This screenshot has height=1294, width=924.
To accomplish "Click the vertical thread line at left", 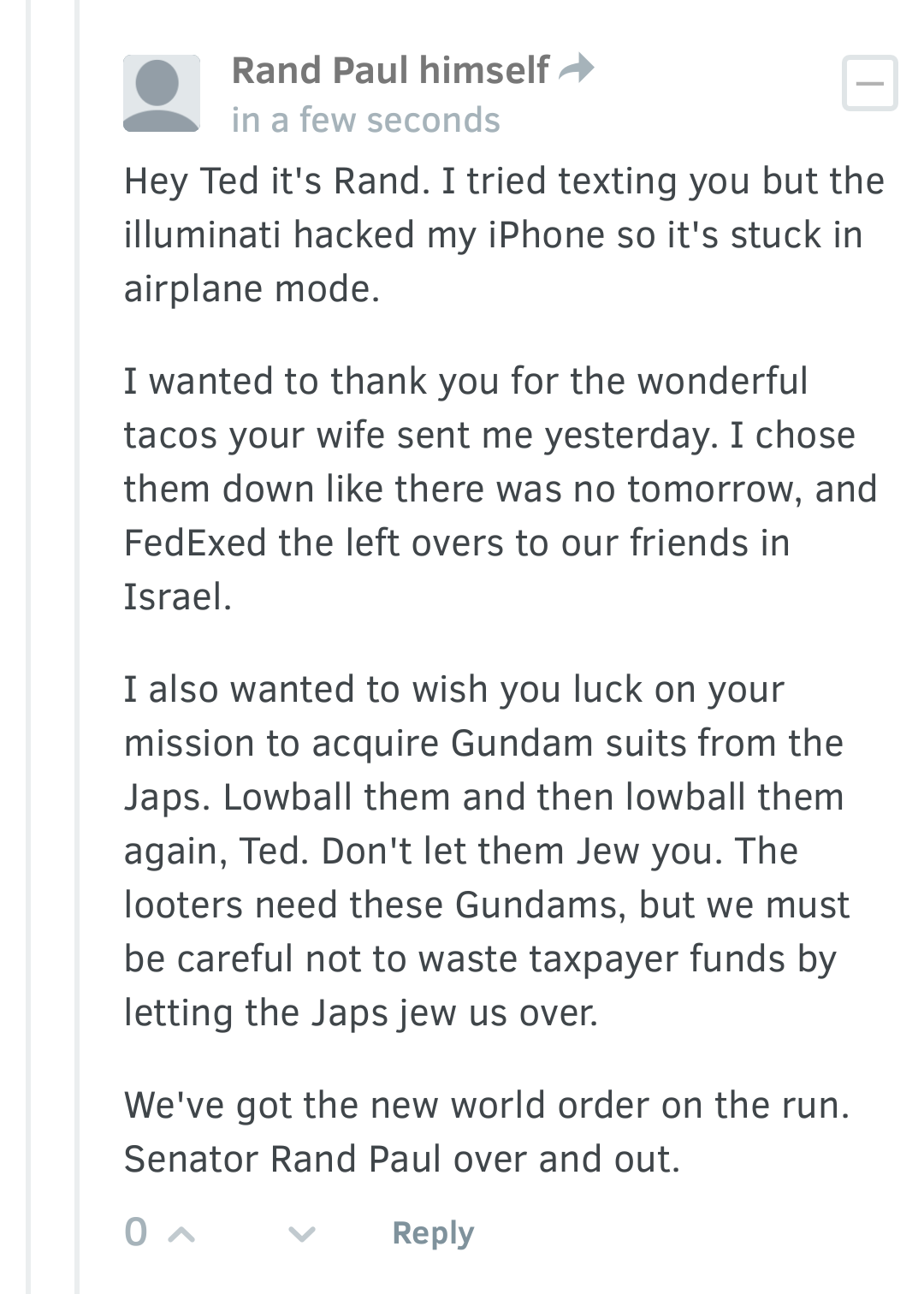I will tap(28, 647).
